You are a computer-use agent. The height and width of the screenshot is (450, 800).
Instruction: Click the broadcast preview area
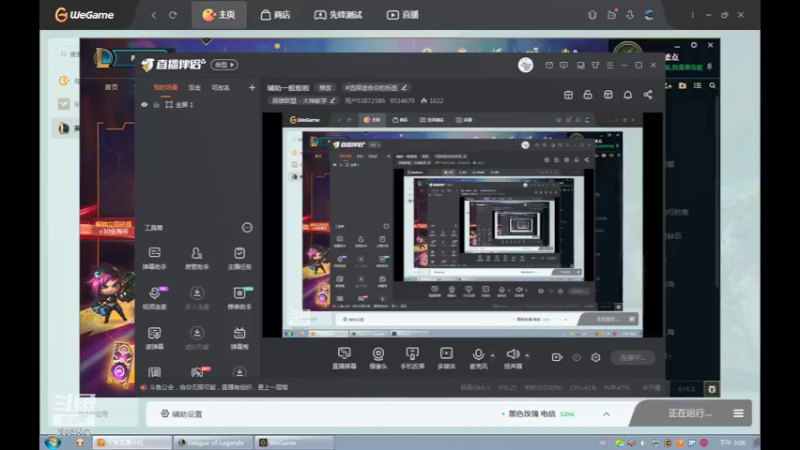click(x=463, y=225)
